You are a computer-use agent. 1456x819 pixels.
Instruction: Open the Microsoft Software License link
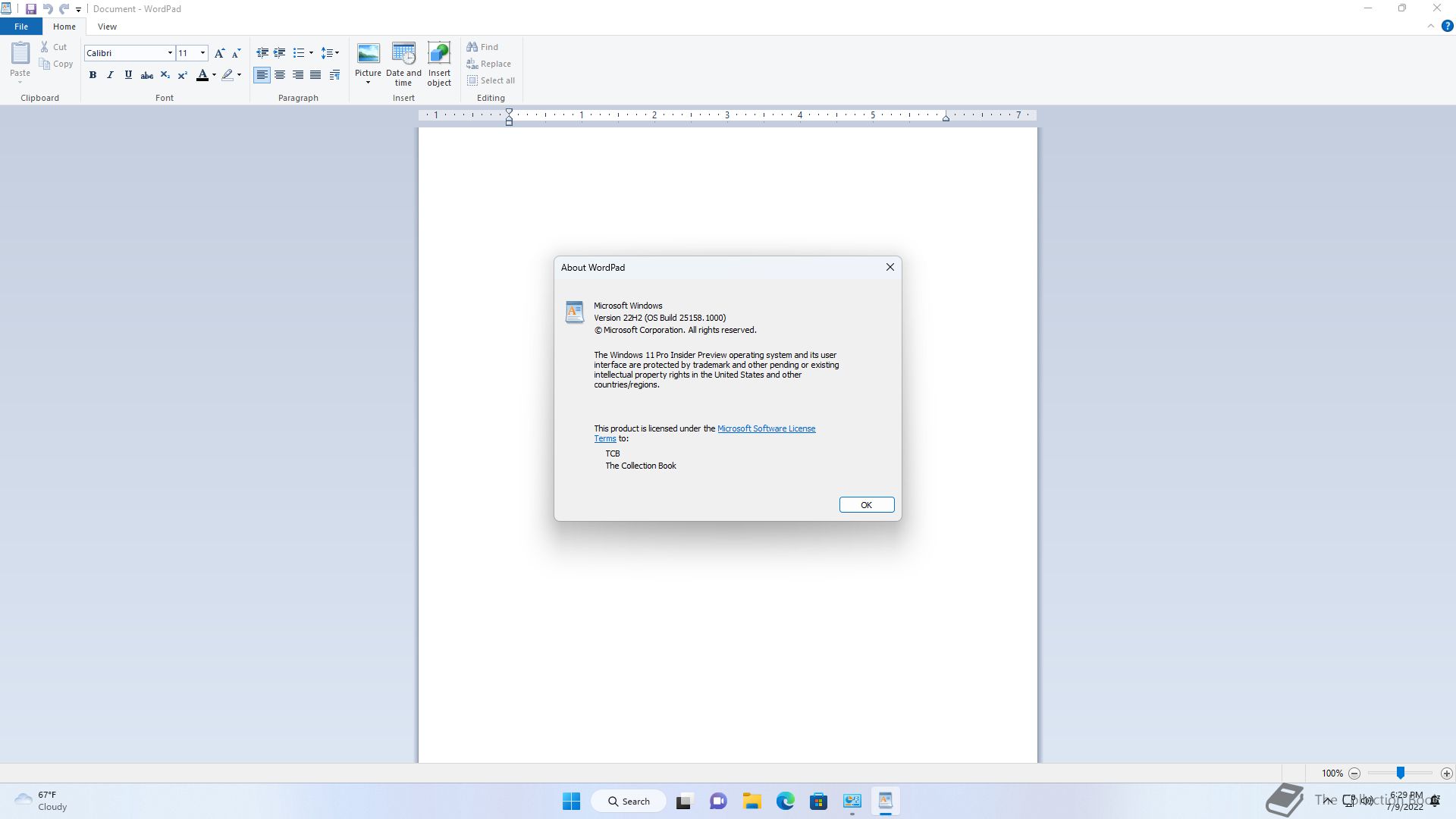point(766,428)
